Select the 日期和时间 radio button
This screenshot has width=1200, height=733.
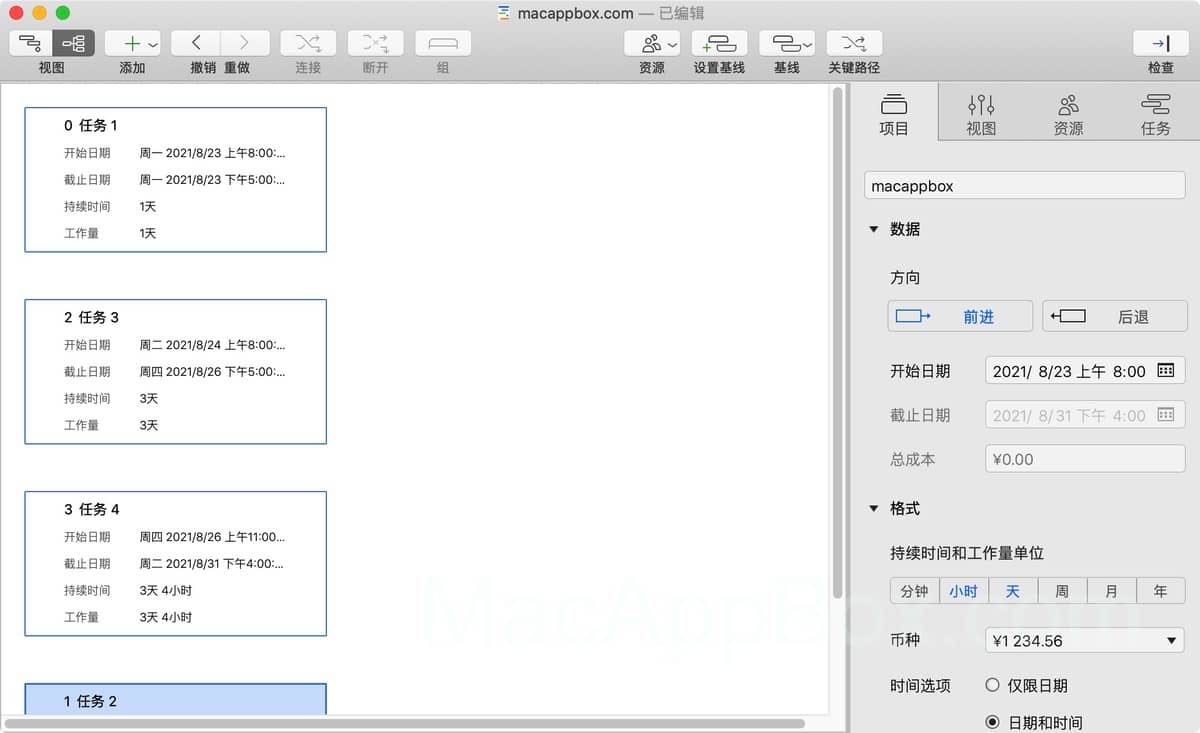coord(992,722)
